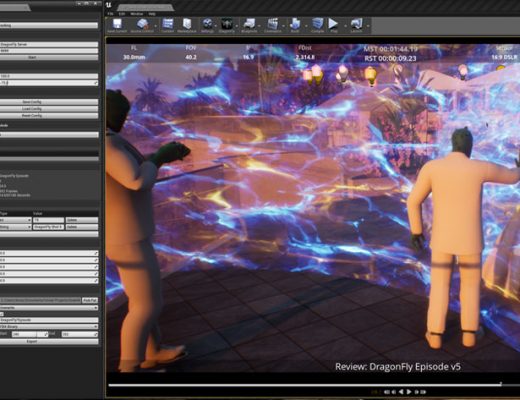
Task: Open the File menu
Action: (110, 14)
